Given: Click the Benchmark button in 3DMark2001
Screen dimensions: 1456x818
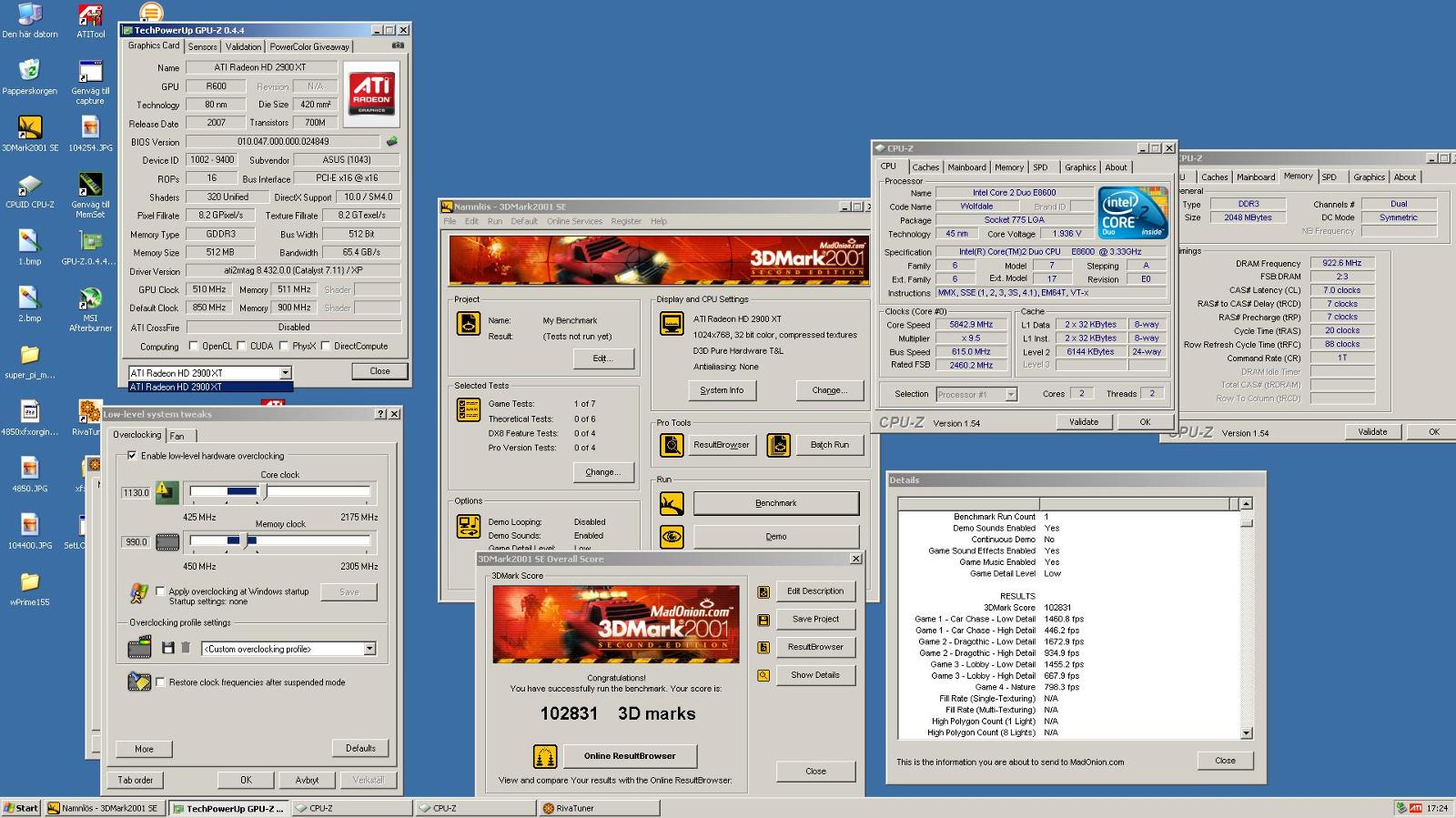Looking at the screenshot, I should 776,503.
